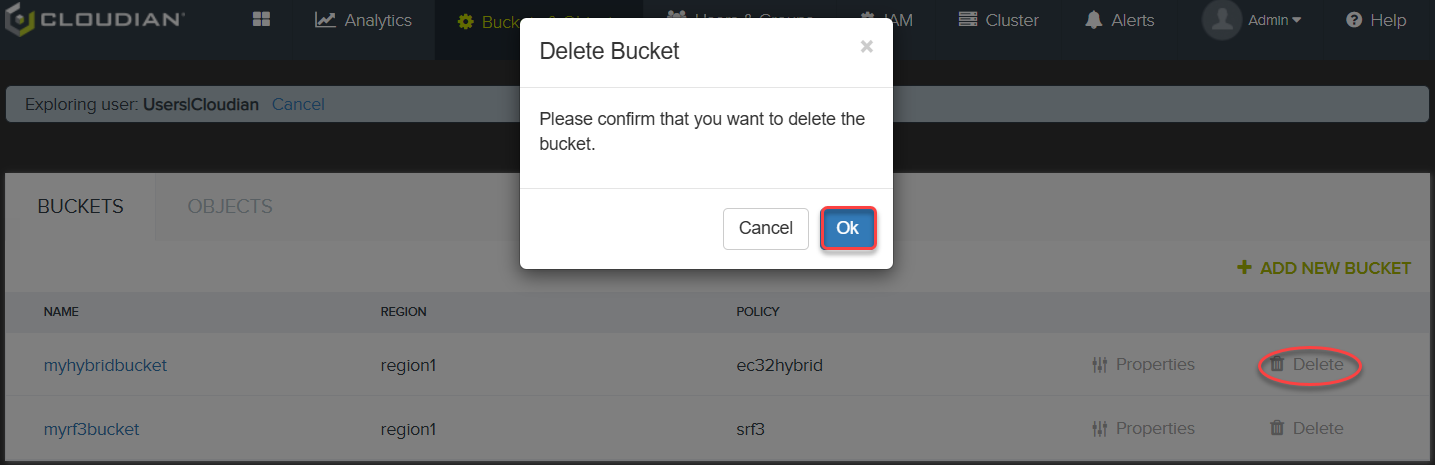Image resolution: width=1435 pixels, height=465 pixels.
Task: Open Alerts bell icon
Action: coord(1094,20)
